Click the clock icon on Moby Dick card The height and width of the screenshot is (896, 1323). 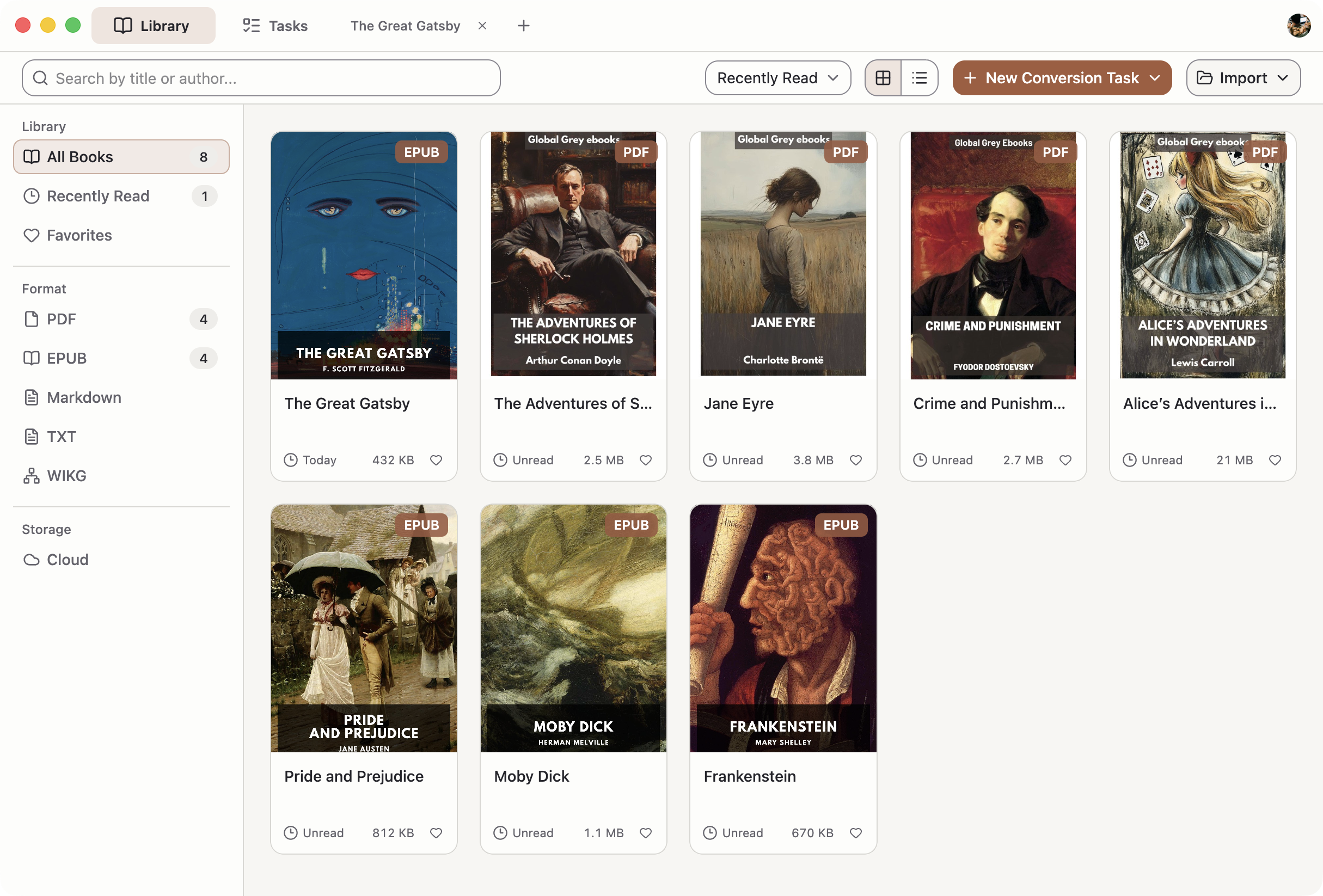[500, 833]
